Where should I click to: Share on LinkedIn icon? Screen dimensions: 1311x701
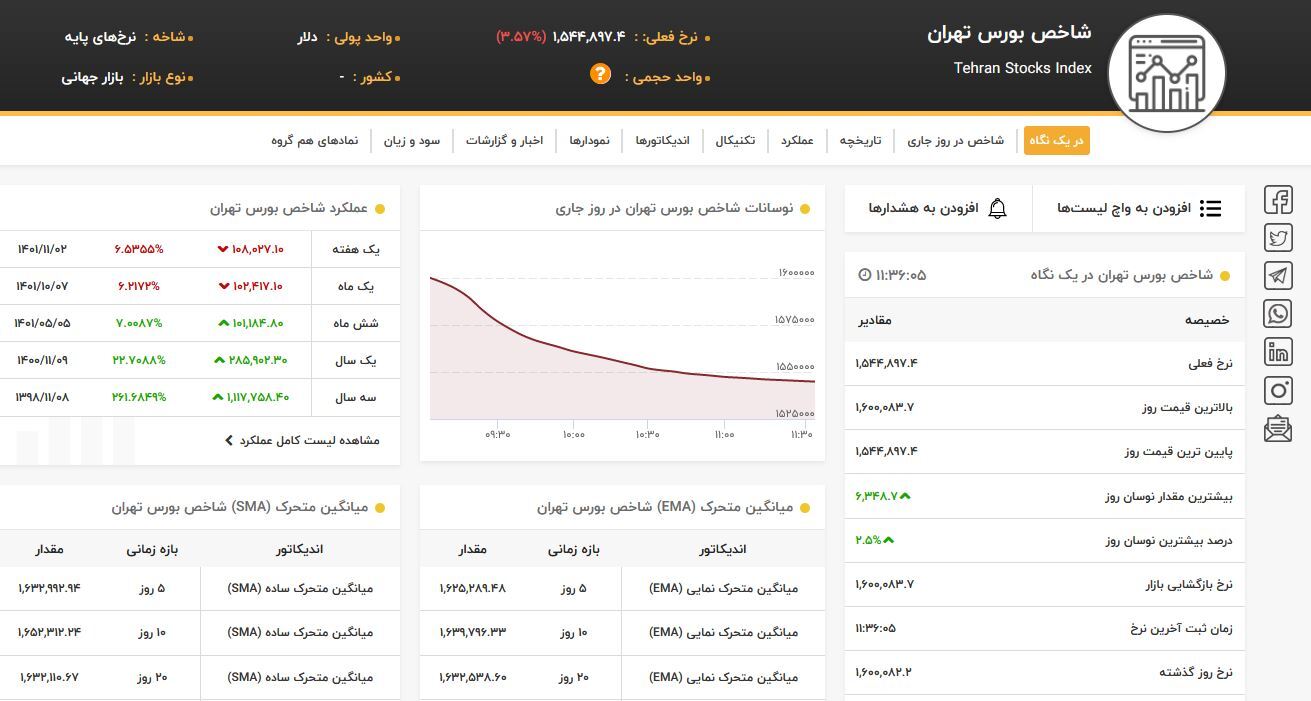click(x=1278, y=352)
